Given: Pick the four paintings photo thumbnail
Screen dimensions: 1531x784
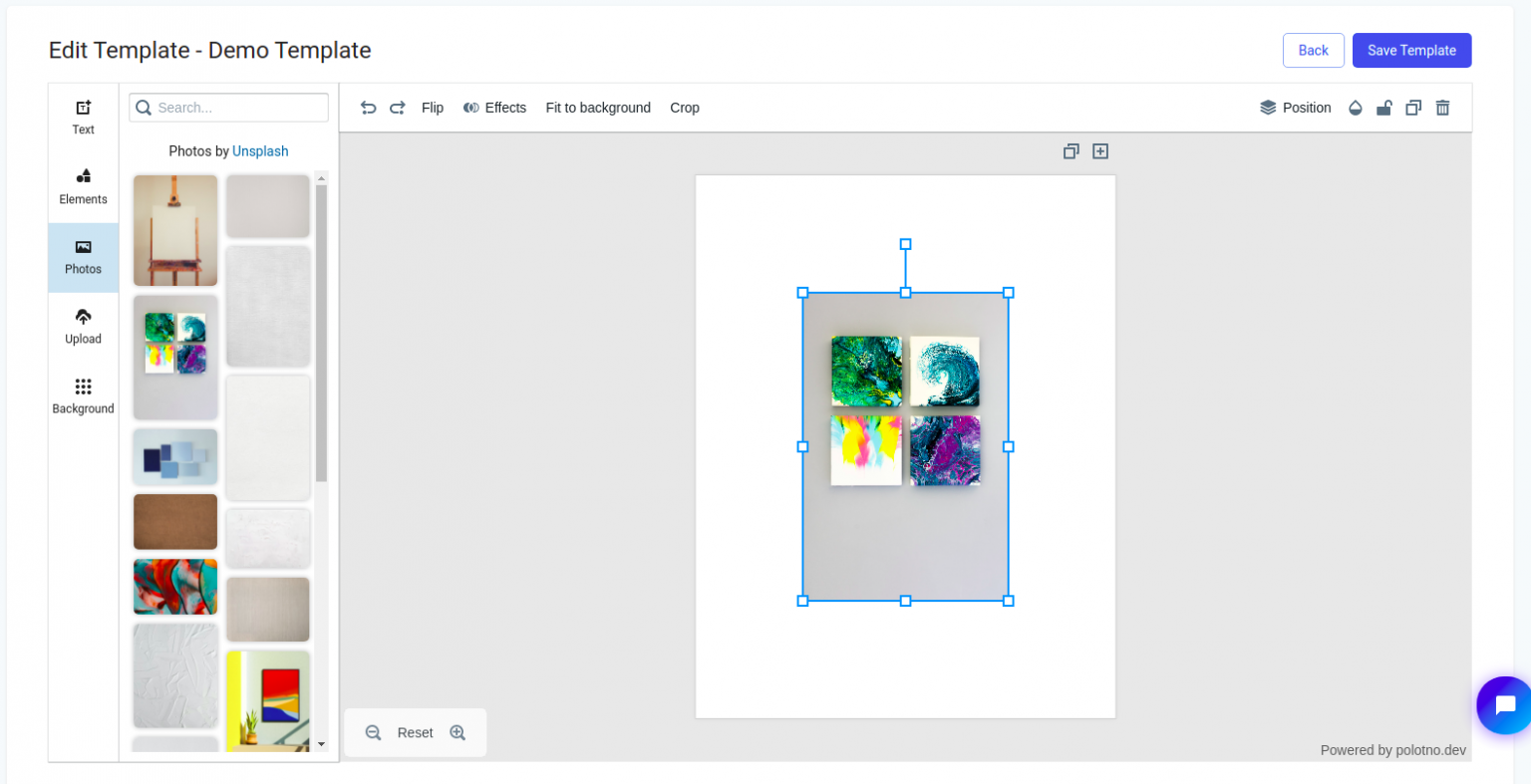Looking at the screenshot, I should [175, 358].
